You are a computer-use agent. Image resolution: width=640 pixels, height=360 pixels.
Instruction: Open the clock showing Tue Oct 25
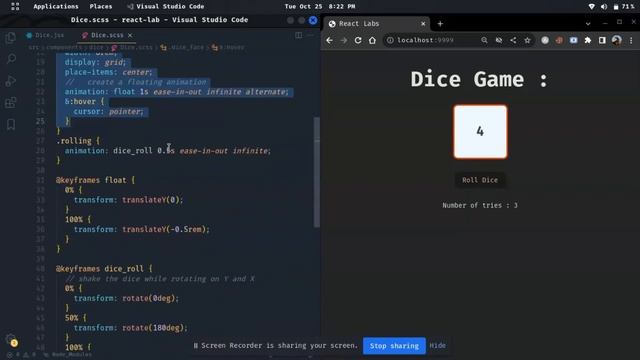[320, 7]
